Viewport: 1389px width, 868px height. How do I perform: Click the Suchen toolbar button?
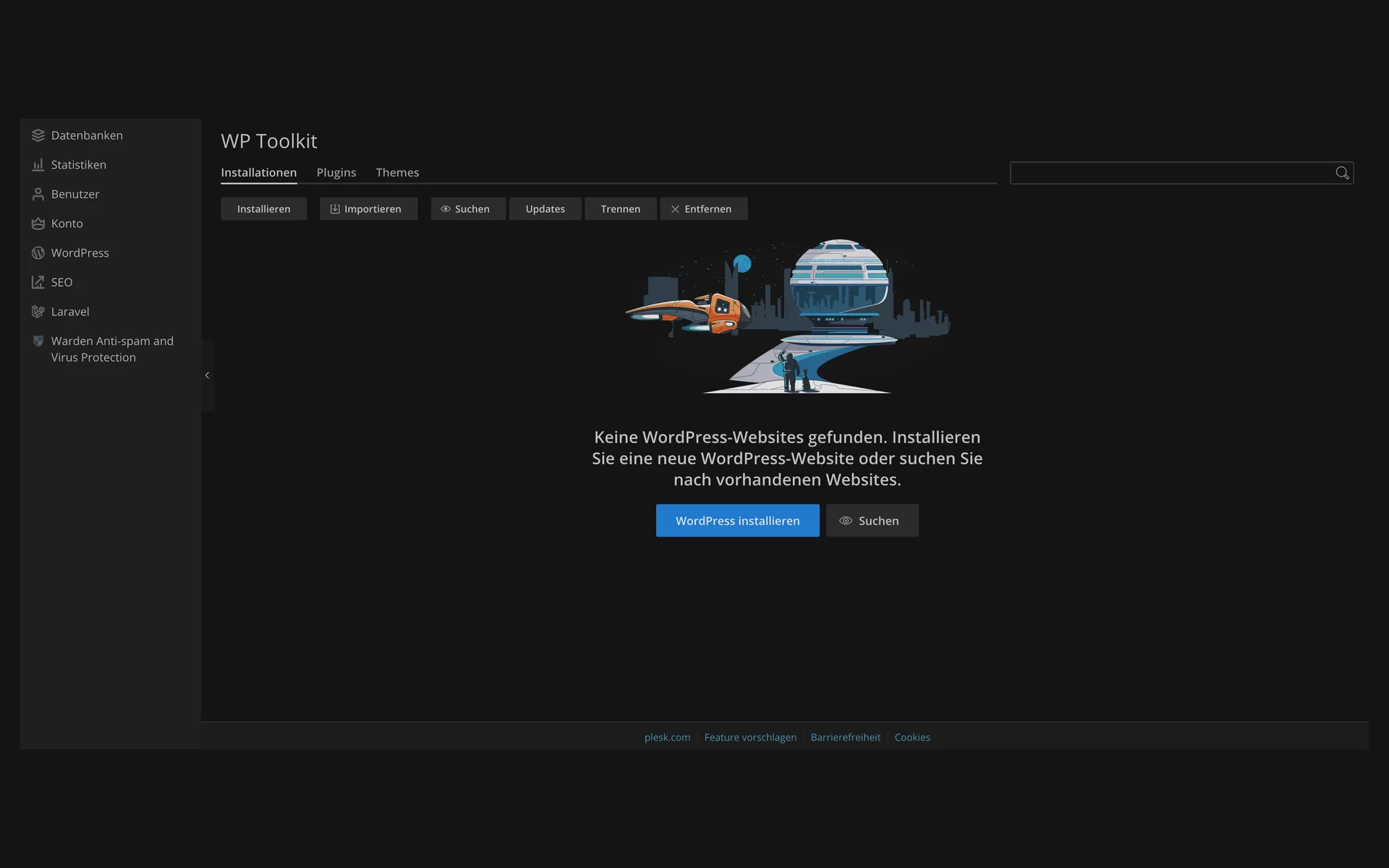pyautogui.click(x=468, y=209)
